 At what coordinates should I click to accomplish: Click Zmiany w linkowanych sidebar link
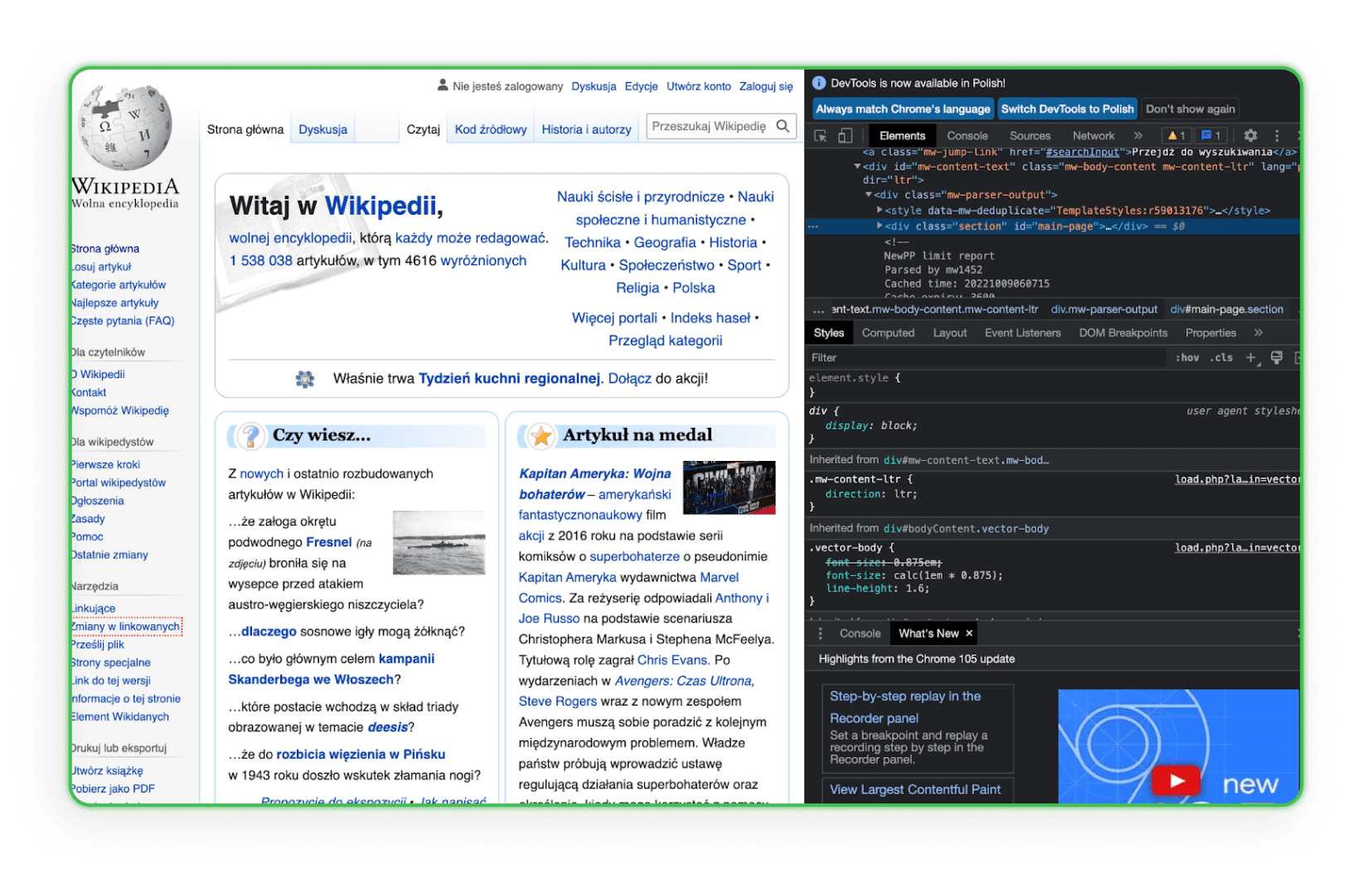coord(126,627)
